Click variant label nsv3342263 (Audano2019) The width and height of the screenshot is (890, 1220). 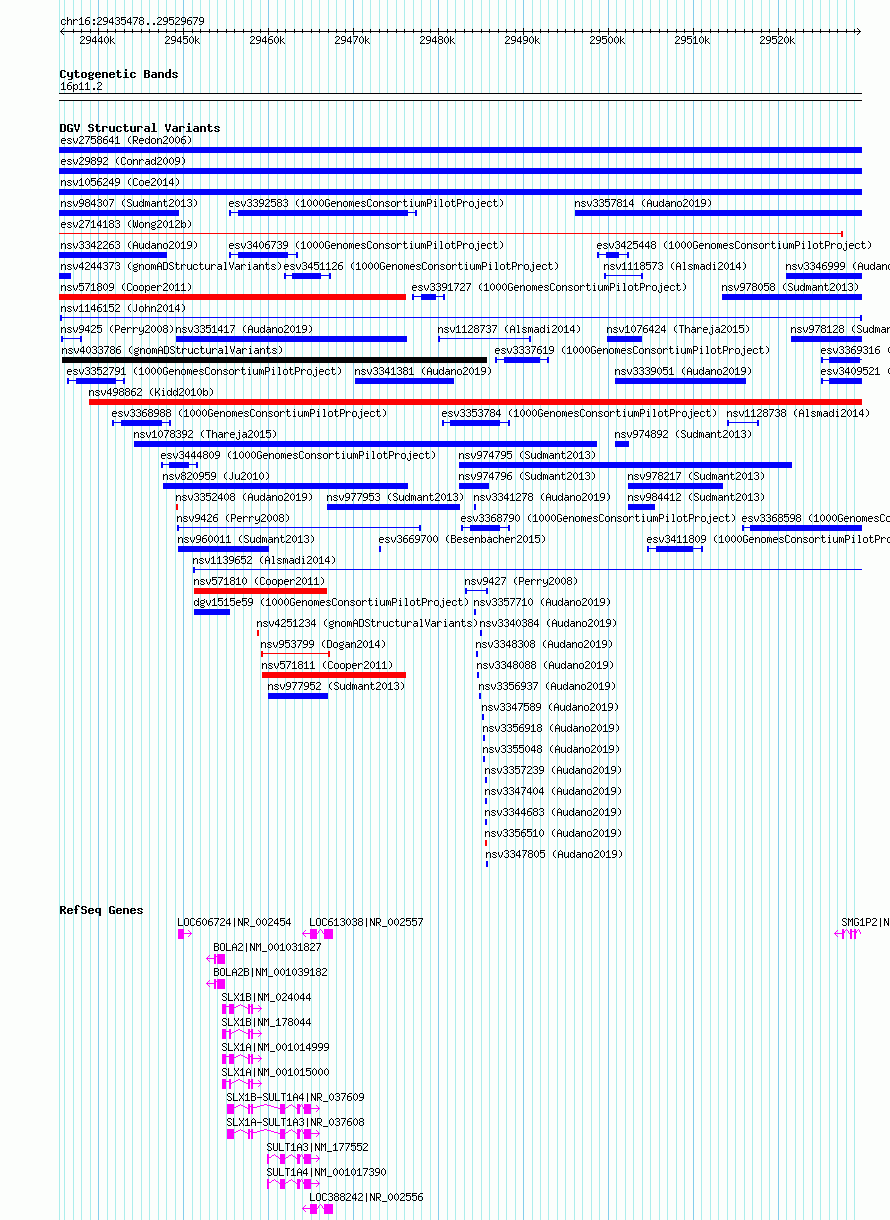129,245
